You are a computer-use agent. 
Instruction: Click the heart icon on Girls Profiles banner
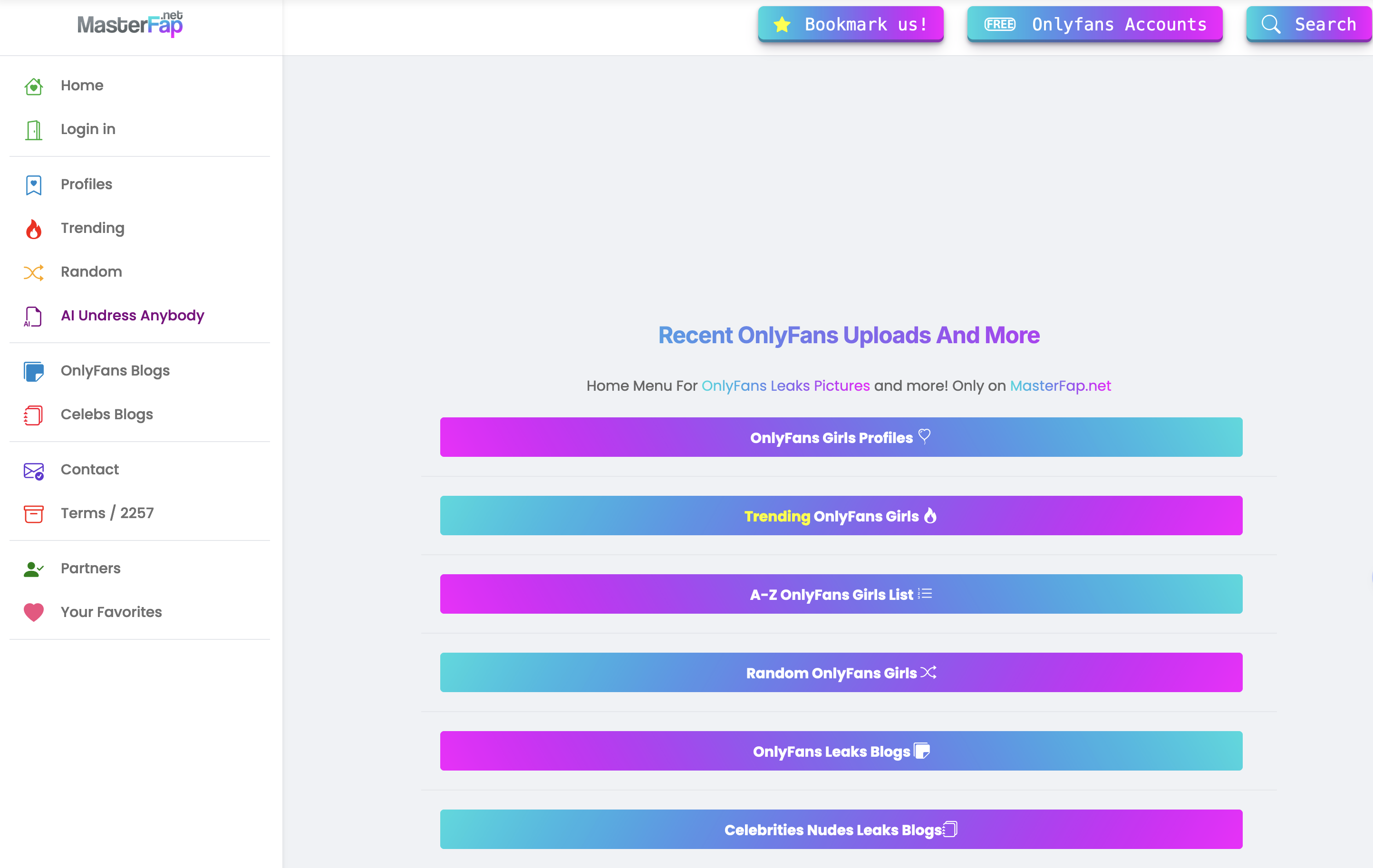(x=924, y=436)
